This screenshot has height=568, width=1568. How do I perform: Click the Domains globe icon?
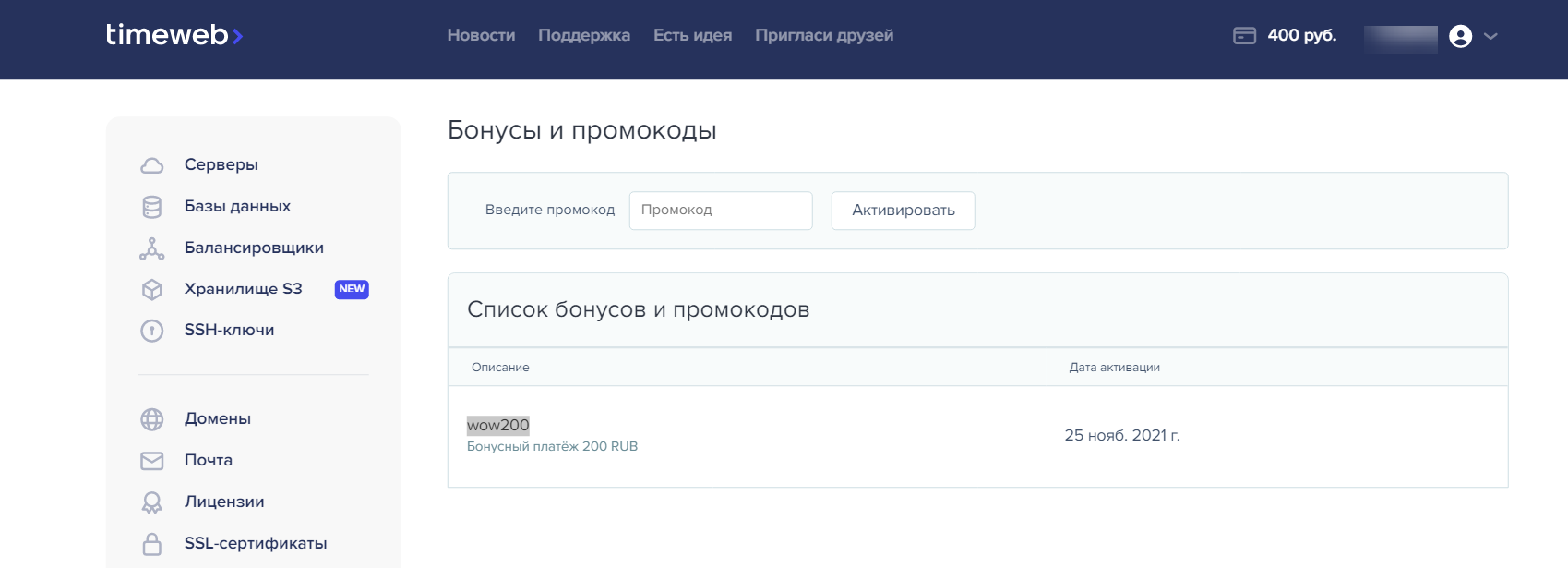coord(152,419)
